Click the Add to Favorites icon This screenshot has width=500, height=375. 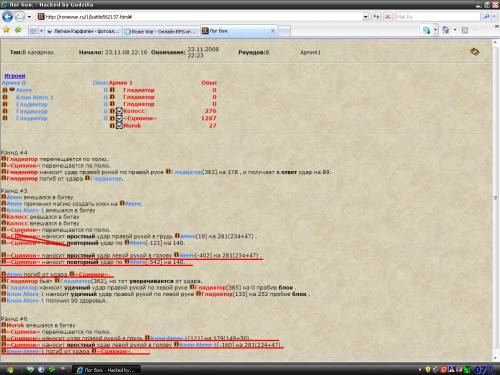[x=18, y=30]
